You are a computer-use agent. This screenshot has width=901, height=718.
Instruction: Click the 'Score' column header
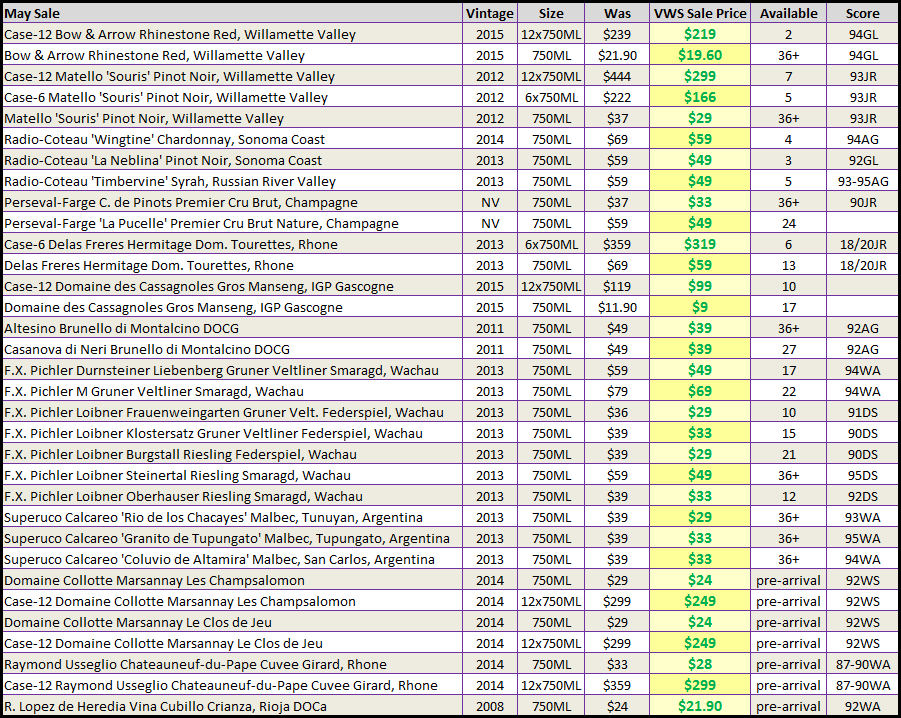863,13
